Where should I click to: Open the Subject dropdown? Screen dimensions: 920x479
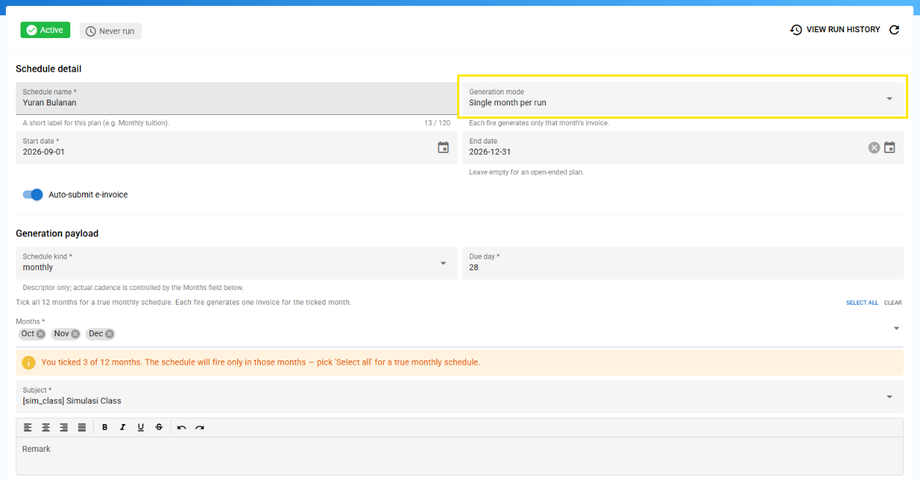tap(459, 396)
